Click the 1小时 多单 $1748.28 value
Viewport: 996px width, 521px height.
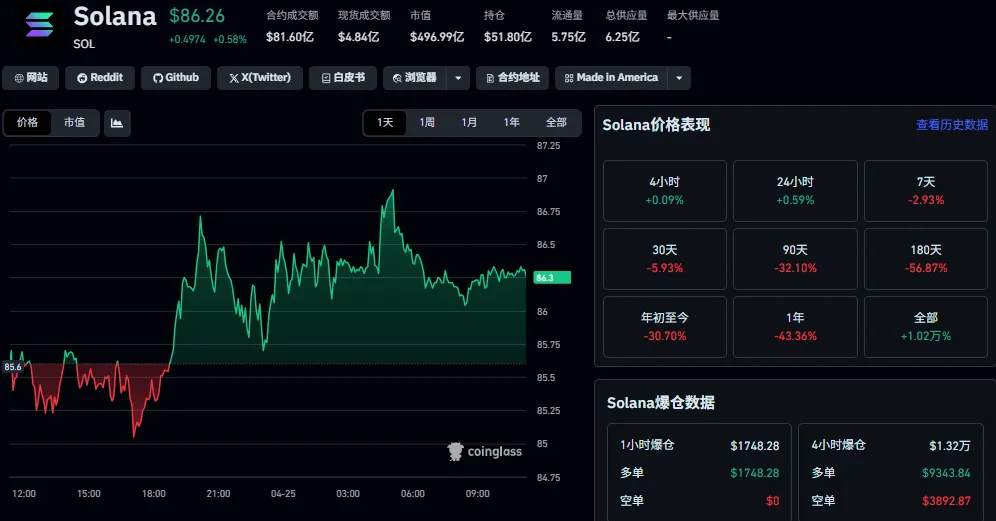pos(755,473)
